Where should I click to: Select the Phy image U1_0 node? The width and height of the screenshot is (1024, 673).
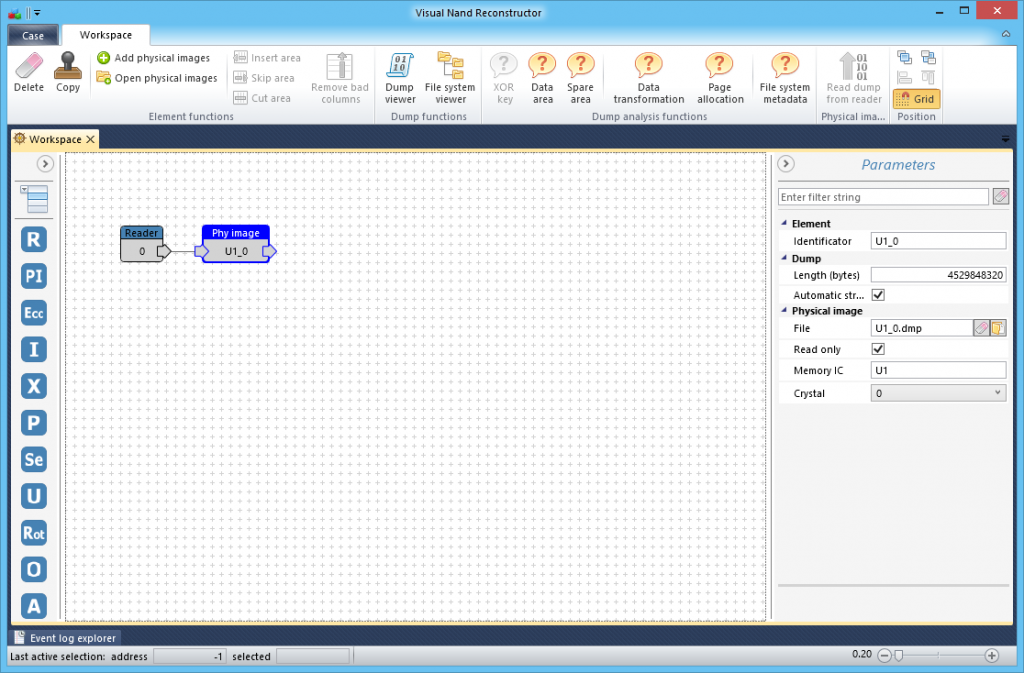tap(236, 244)
